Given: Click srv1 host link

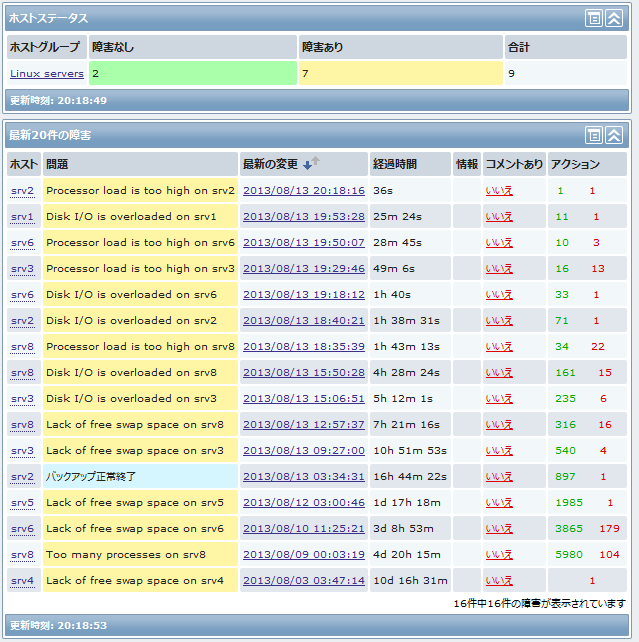Looking at the screenshot, I should tap(22, 217).
